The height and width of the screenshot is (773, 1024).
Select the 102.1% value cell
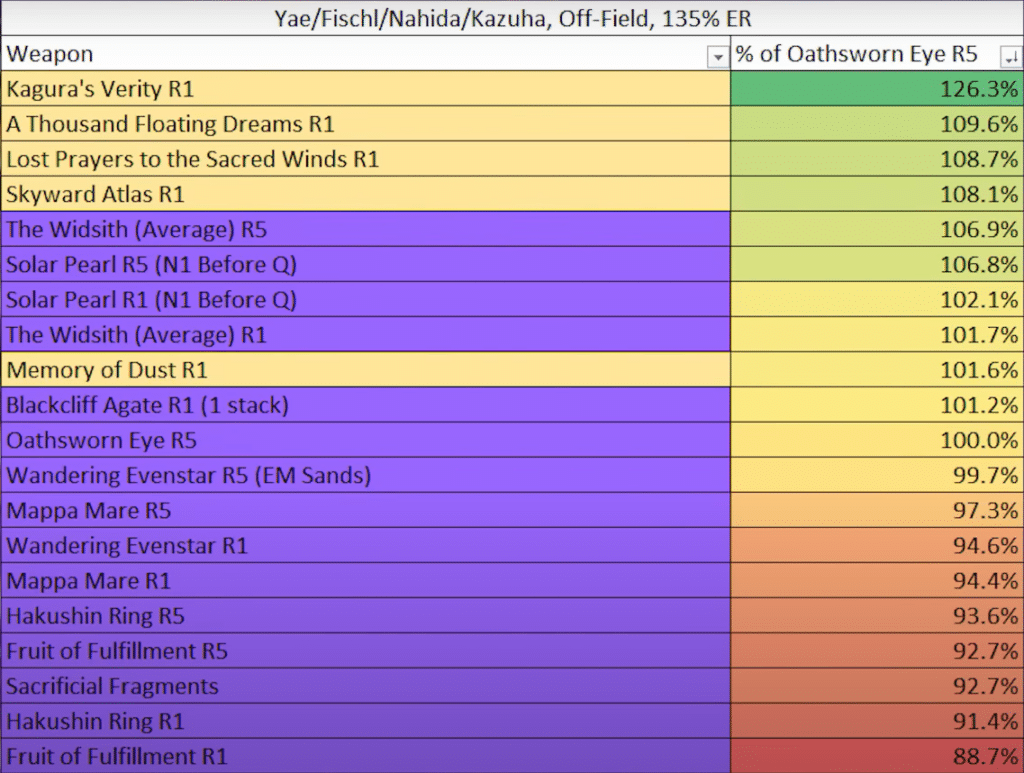[877, 300]
